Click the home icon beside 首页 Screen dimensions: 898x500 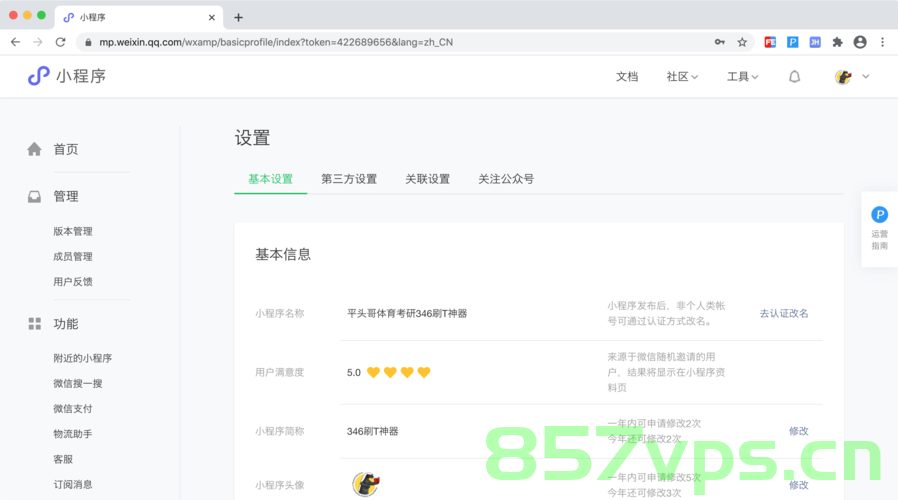tap(34, 149)
